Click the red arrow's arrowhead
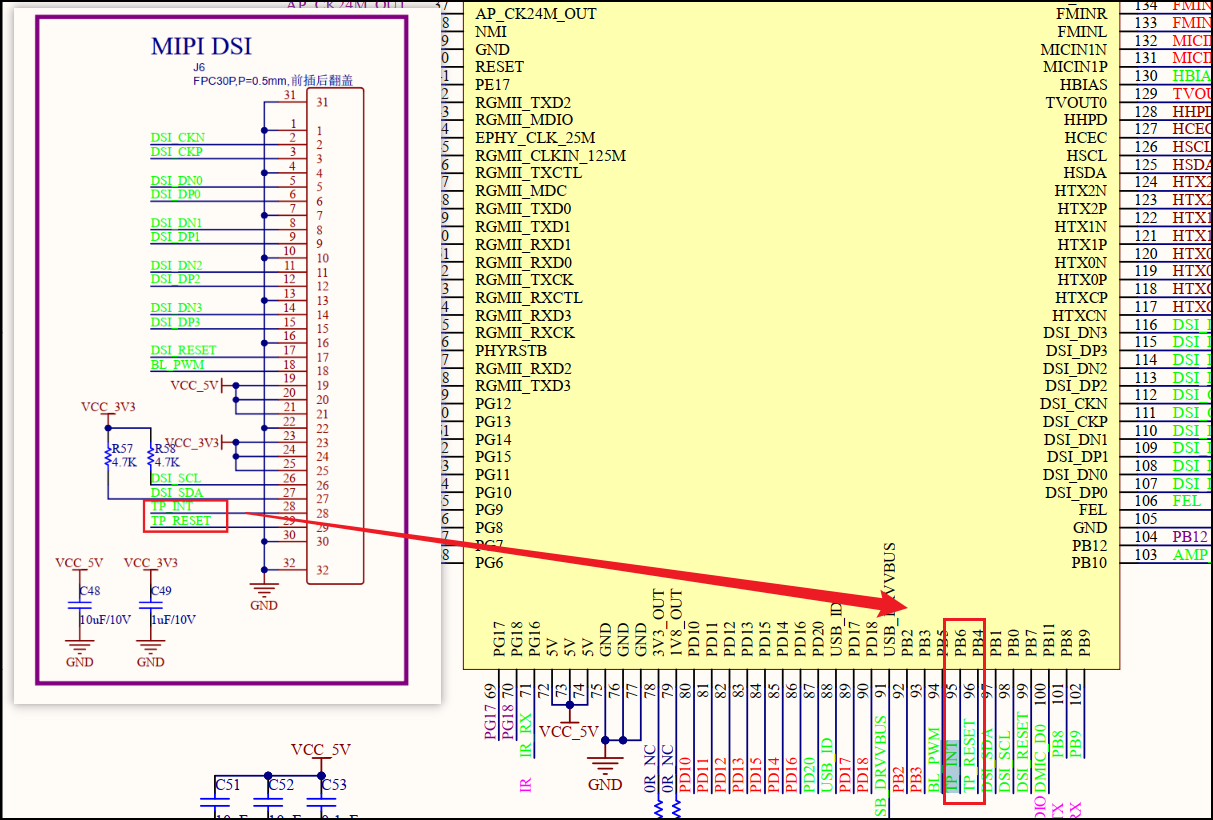1213x820 pixels. pos(898,606)
